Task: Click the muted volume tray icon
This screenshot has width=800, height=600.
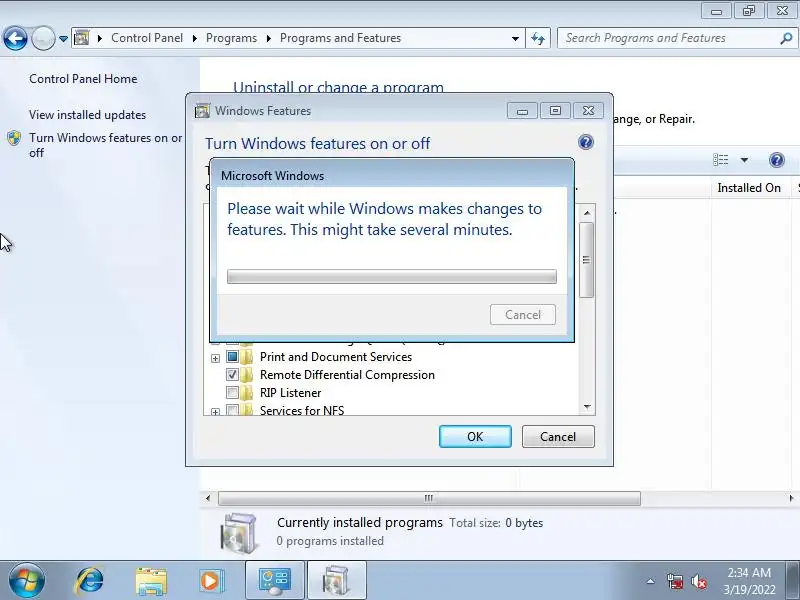Action: [x=698, y=581]
